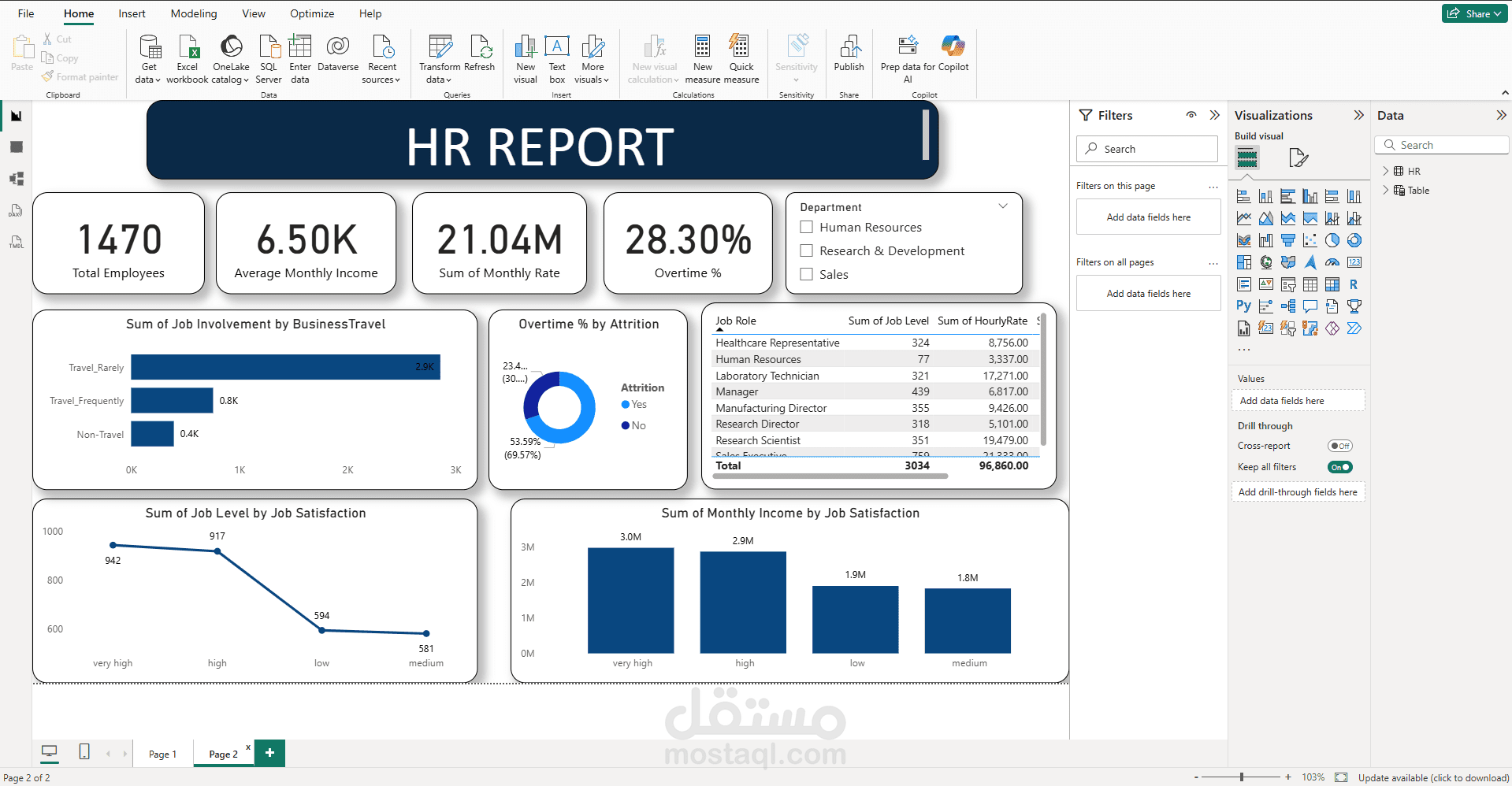The height and width of the screenshot is (786, 1512).
Task: Switch to View ribbon tab
Action: (254, 13)
